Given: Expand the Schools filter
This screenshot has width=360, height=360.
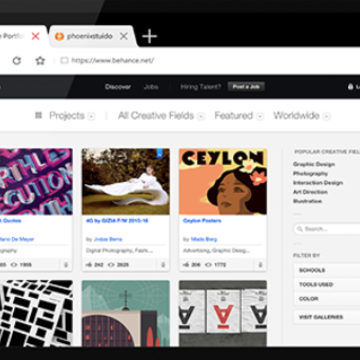Looking at the screenshot, I should coord(327,270).
